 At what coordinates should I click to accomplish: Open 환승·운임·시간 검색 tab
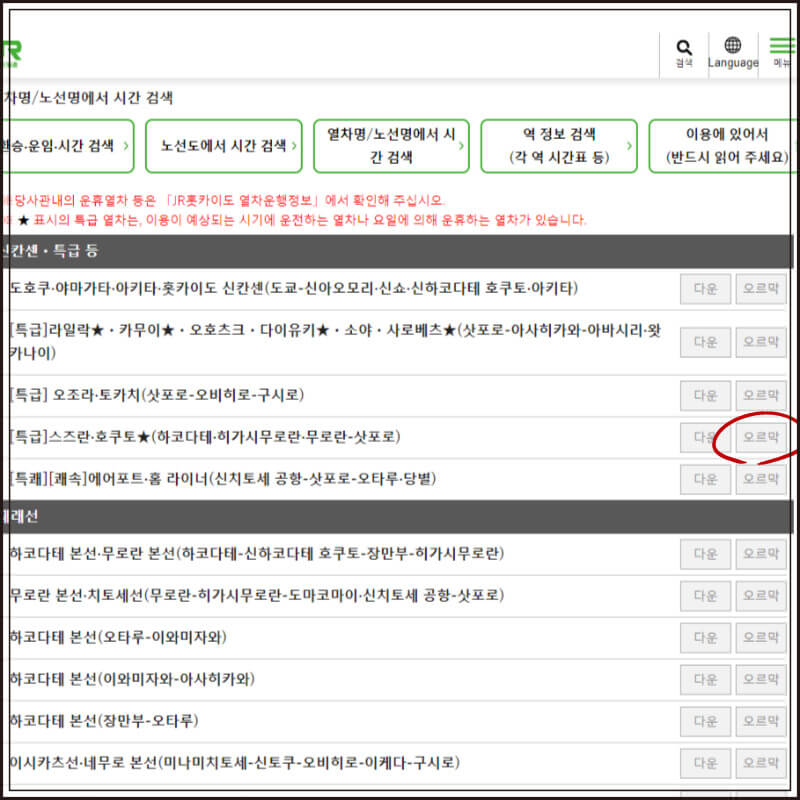point(67,146)
